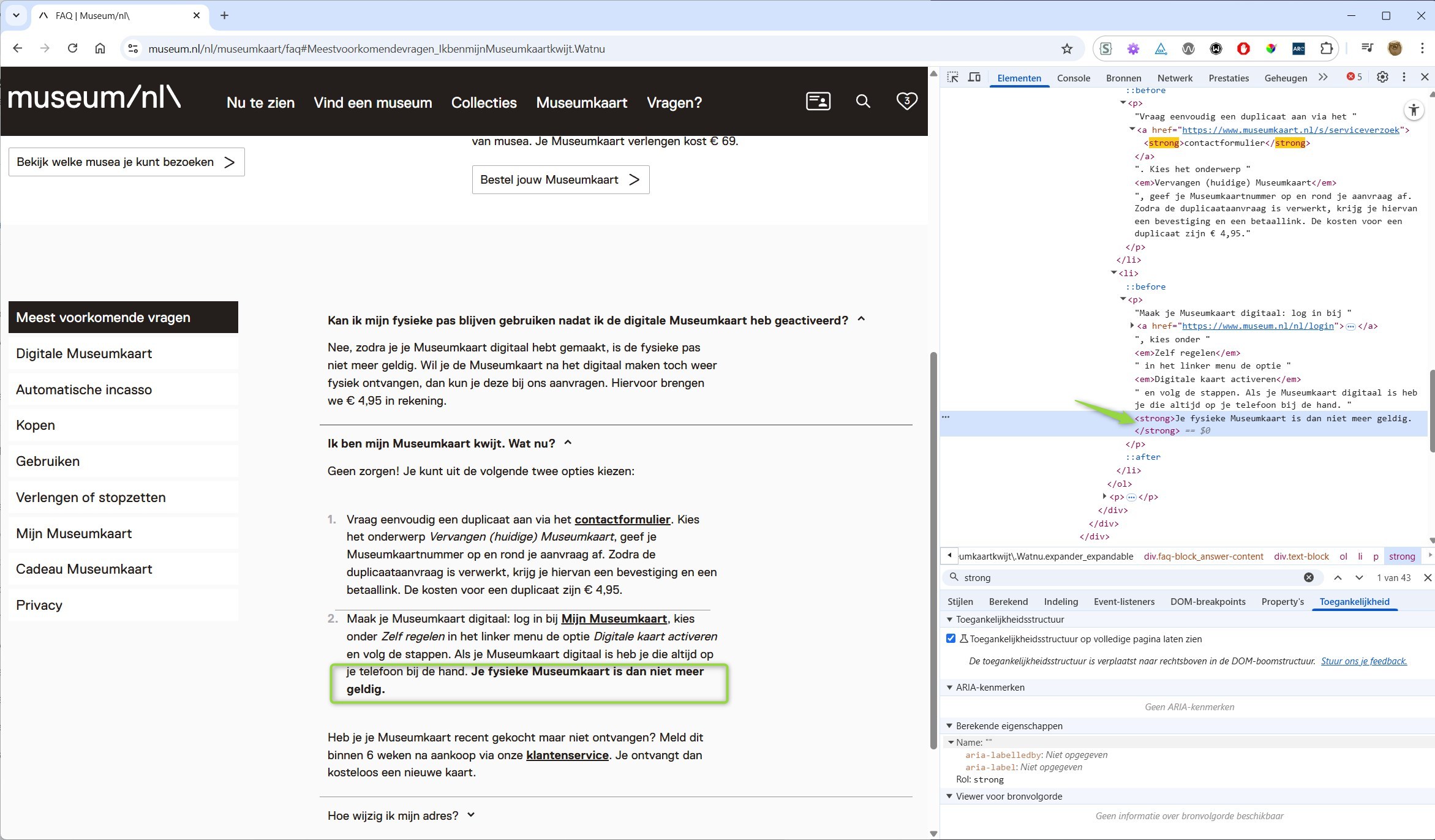Reload the page
This screenshot has width=1435, height=840.
[x=72, y=48]
